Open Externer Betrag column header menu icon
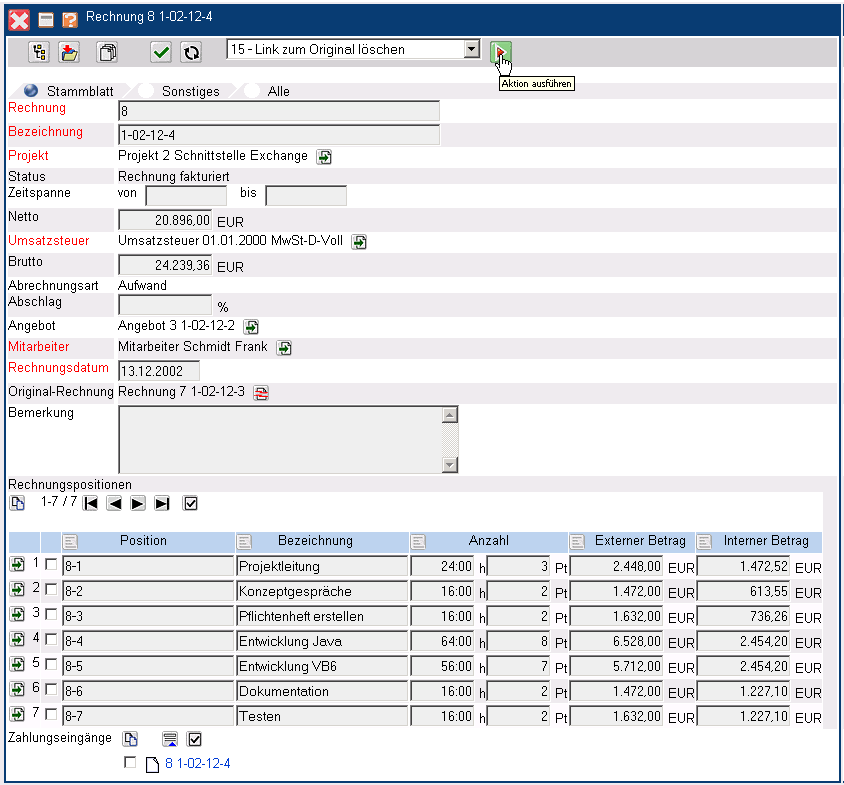844x785 pixels. tap(578, 541)
